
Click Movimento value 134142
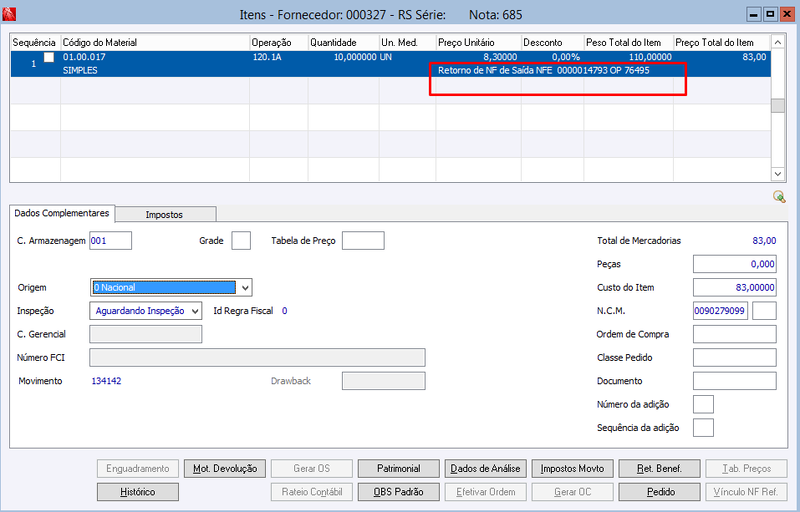pos(106,381)
